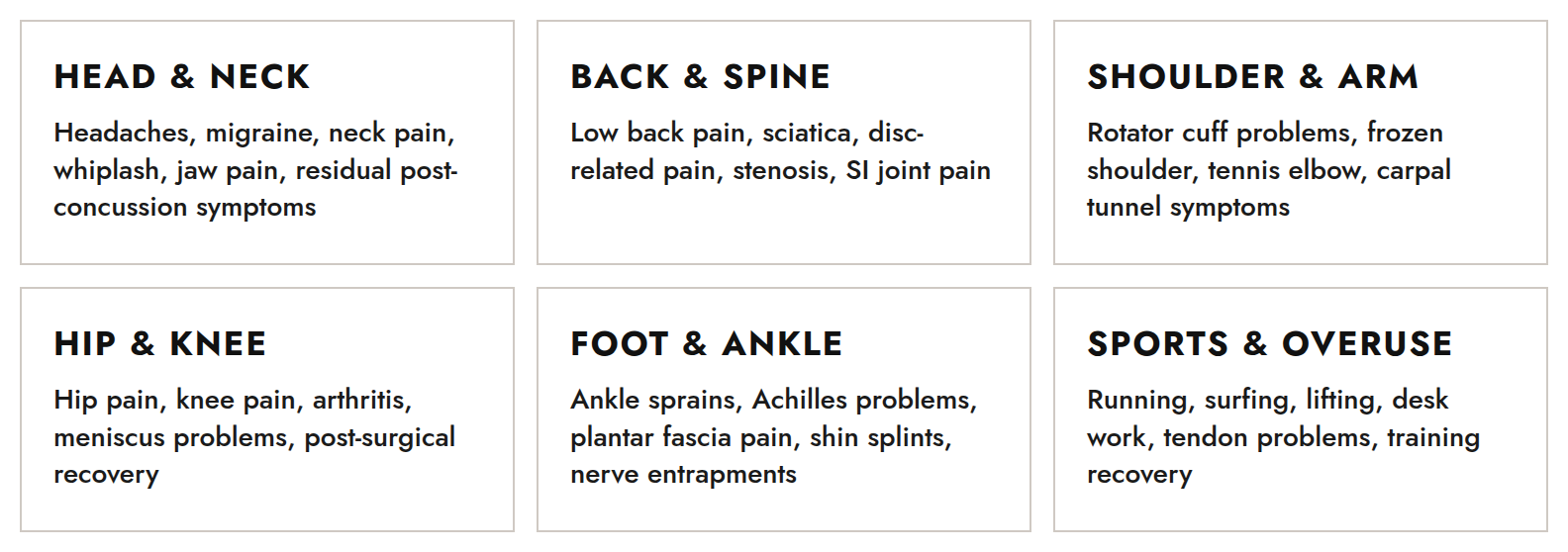
Task: Click the 'tunnel symptoms' line
Action: pyautogui.click(x=1189, y=207)
